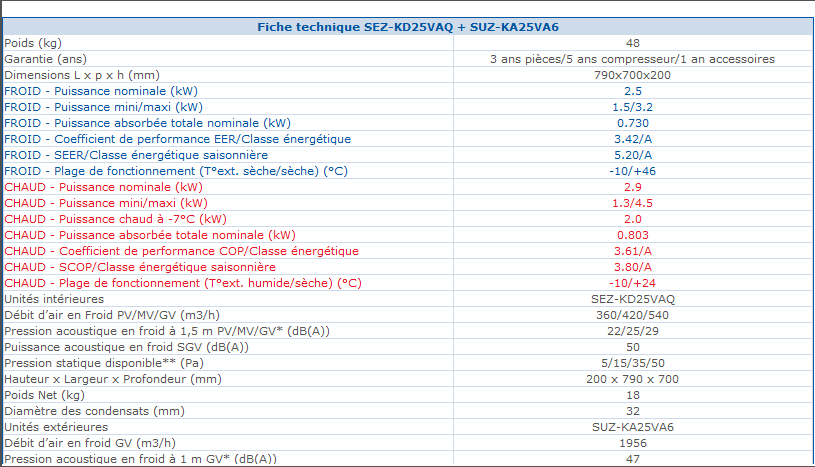The width and height of the screenshot is (815, 467).
Task: Click the acoustic pressure value 47
Action: pos(633,459)
